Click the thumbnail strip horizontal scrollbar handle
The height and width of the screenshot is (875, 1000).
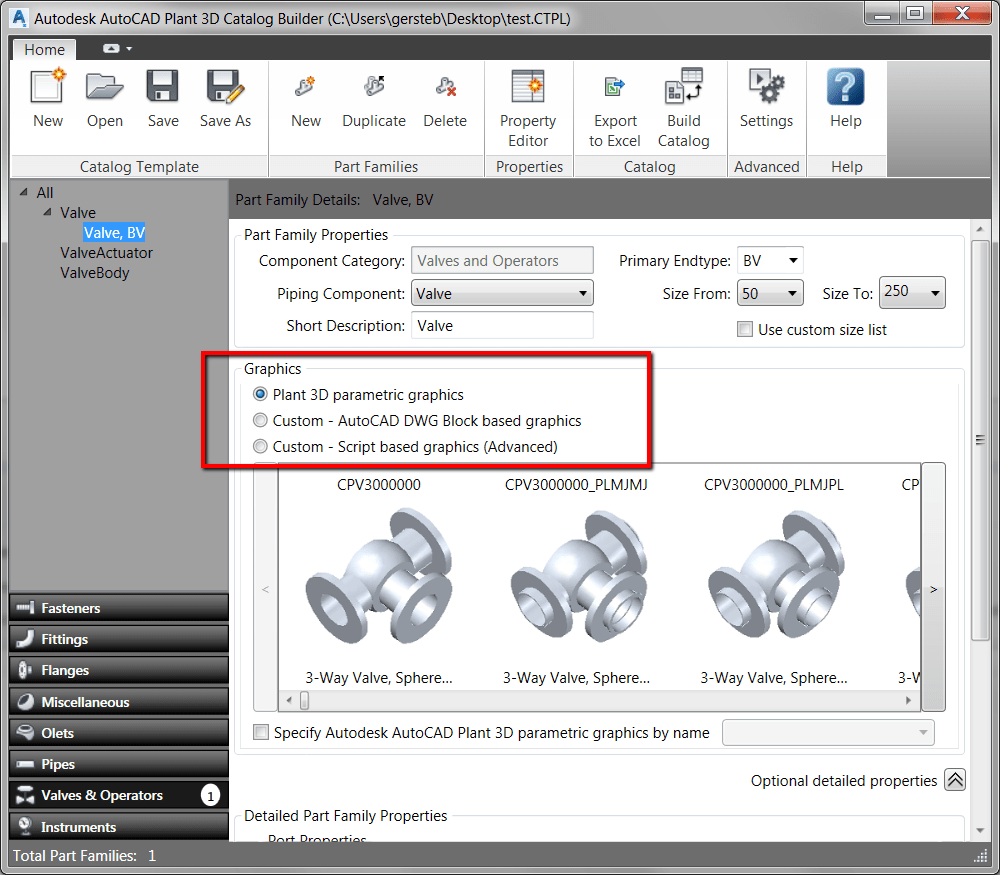point(305,700)
